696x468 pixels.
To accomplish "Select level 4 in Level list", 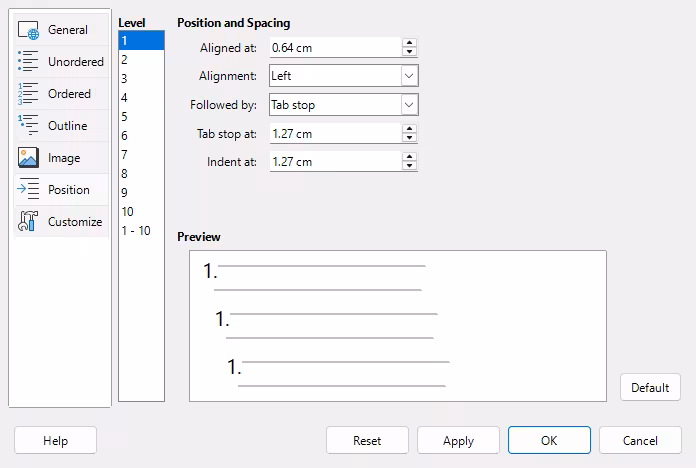I will [x=142, y=98].
